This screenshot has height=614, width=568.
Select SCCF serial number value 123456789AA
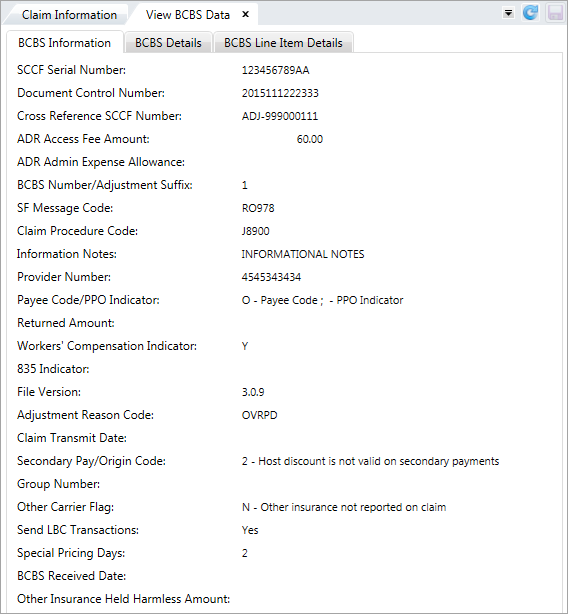[275, 70]
